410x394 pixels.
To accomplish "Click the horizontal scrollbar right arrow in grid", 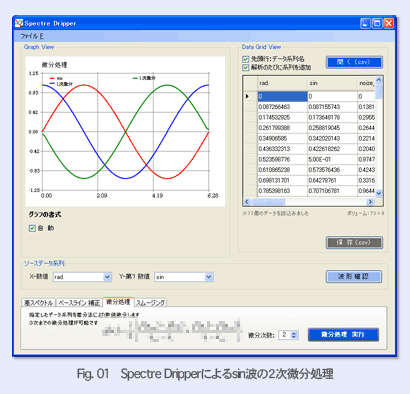I will (x=370, y=202).
